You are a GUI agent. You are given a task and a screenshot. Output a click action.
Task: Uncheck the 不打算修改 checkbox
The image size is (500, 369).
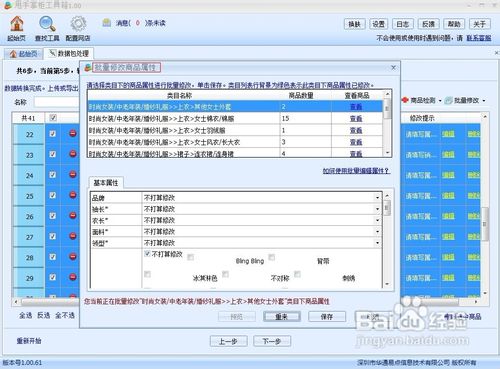point(147,254)
